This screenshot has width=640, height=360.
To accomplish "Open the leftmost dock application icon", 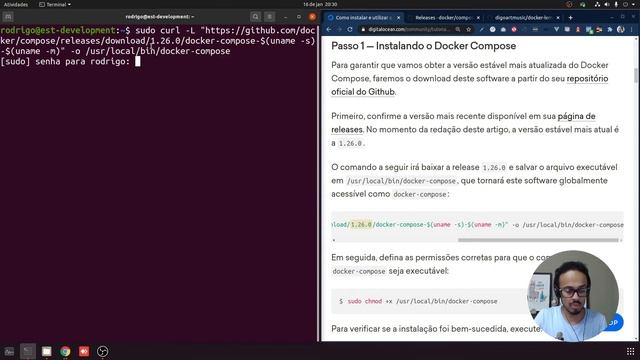I will click(x=9, y=351).
